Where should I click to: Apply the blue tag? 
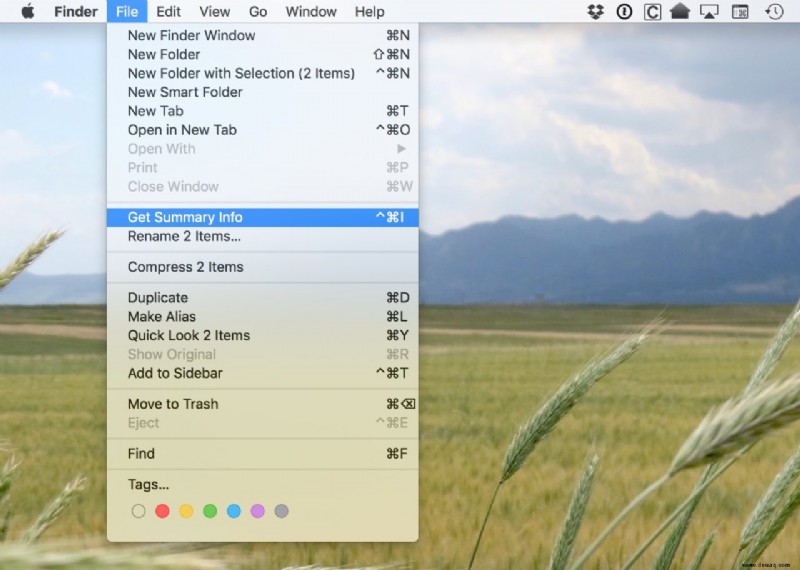(x=234, y=511)
